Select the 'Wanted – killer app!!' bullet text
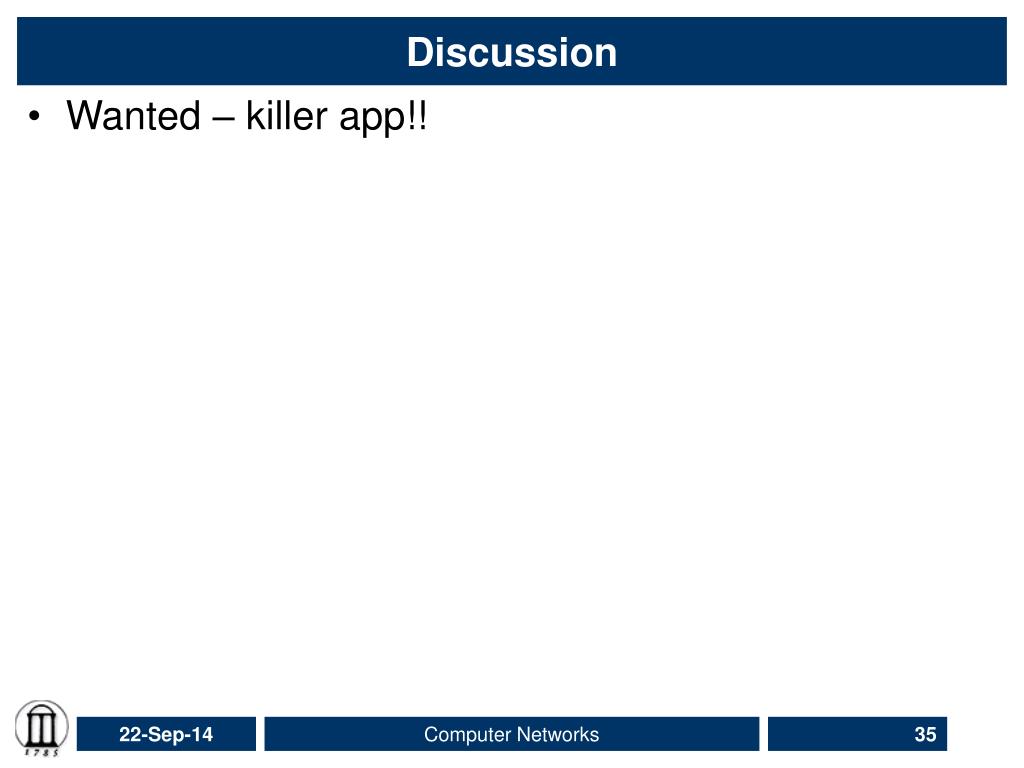The width and height of the screenshot is (1024, 768). [247, 116]
